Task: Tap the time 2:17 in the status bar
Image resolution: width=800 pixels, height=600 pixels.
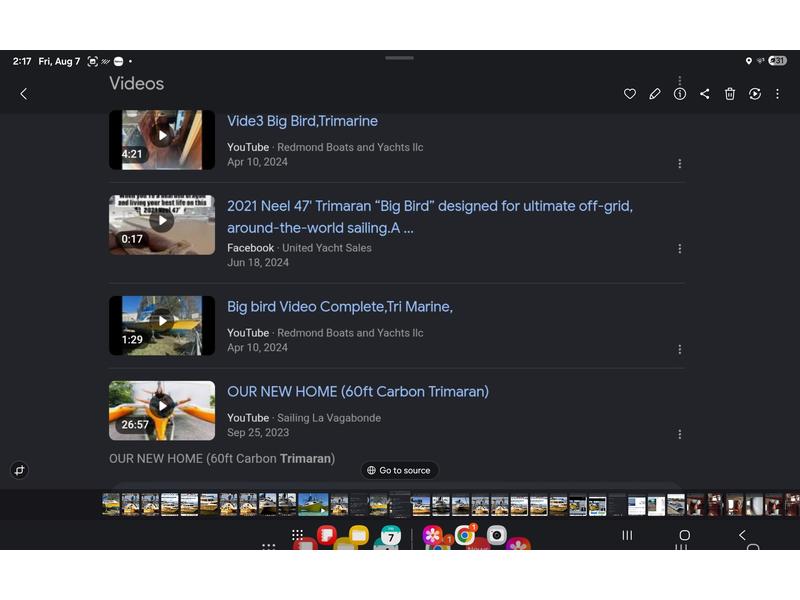Action: point(22,61)
